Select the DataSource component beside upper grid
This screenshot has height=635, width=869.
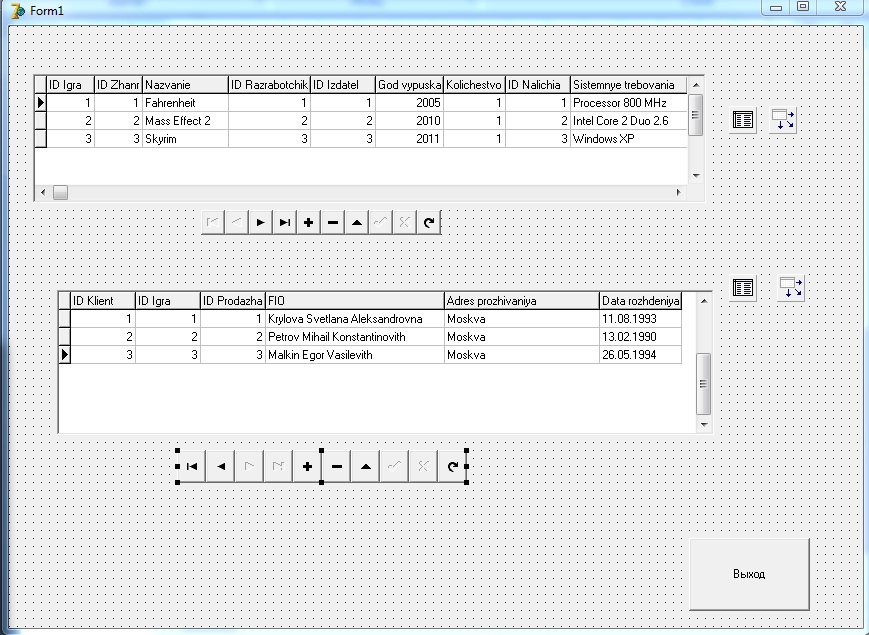pyautogui.click(x=783, y=120)
